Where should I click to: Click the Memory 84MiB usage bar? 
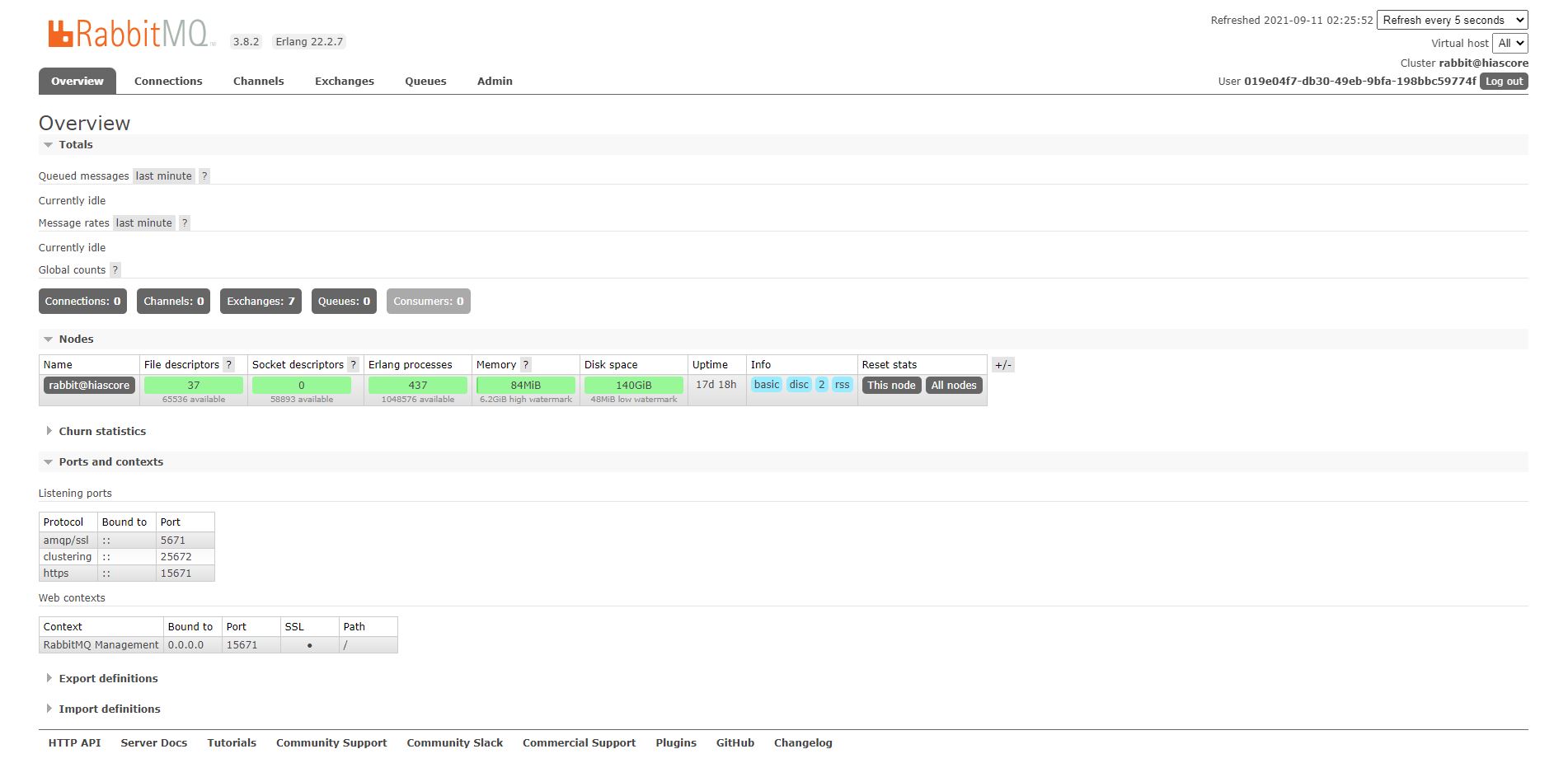pyautogui.click(x=526, y=385)
